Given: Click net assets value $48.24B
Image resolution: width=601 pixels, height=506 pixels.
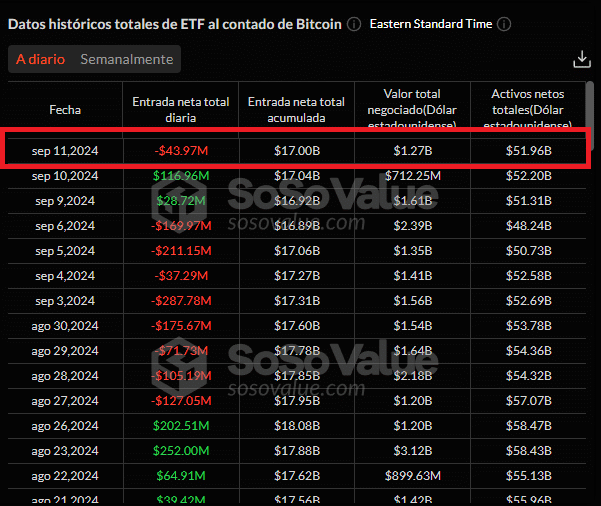Looking at the screenshot, I should tap(529, 226).
